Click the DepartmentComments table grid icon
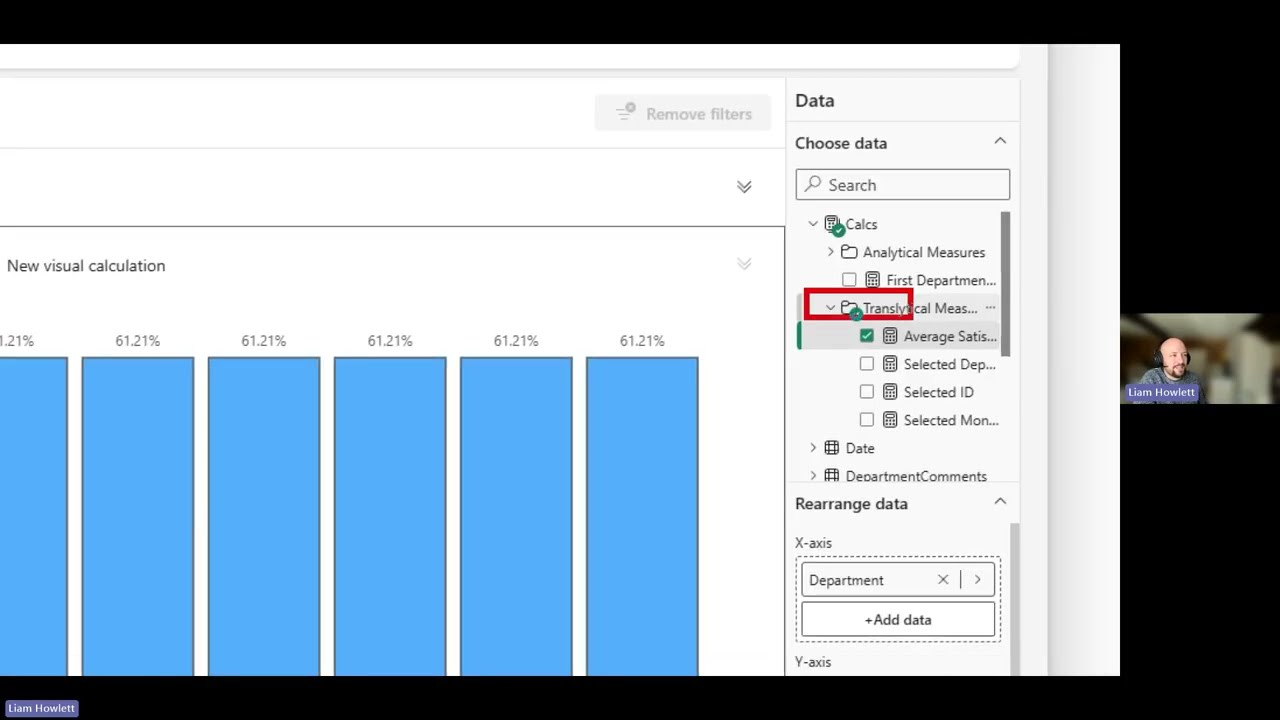 tap(832, 476)
